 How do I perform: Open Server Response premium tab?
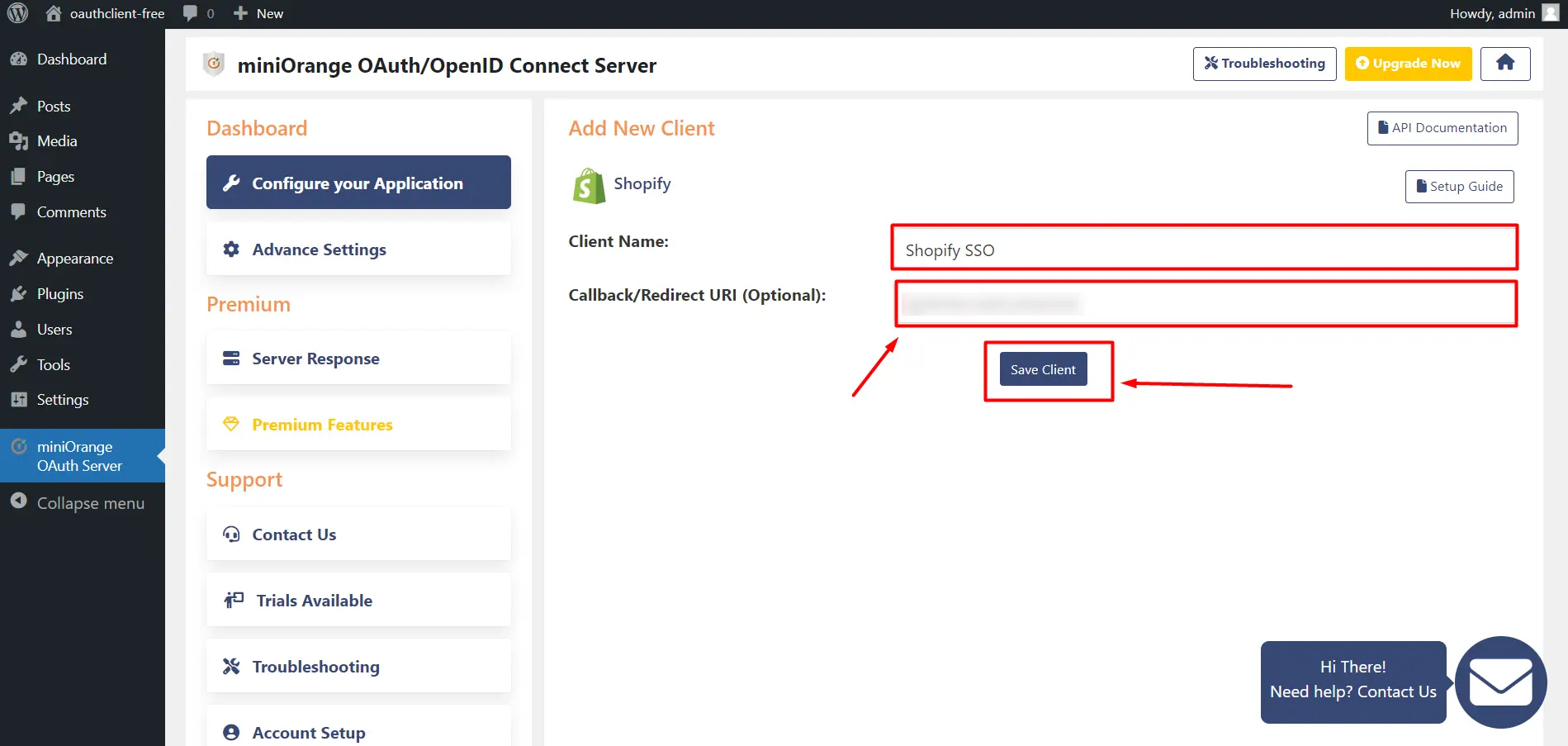coord(358,358)
